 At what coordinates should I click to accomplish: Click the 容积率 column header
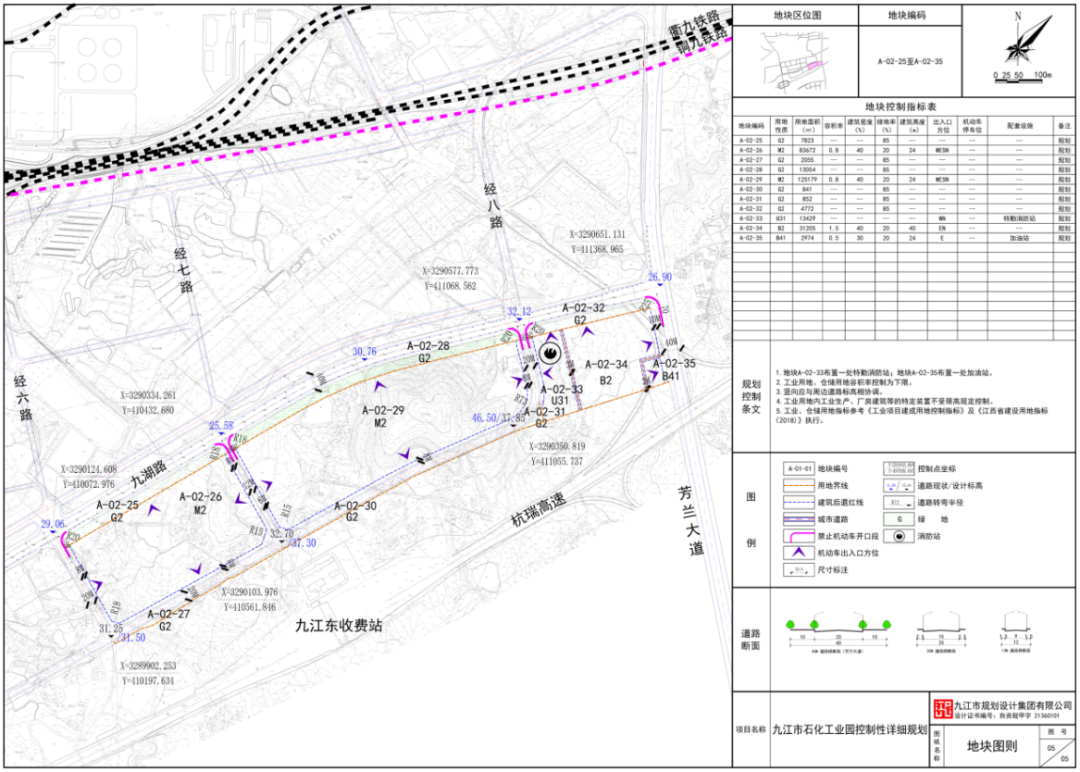click(833, 126)
